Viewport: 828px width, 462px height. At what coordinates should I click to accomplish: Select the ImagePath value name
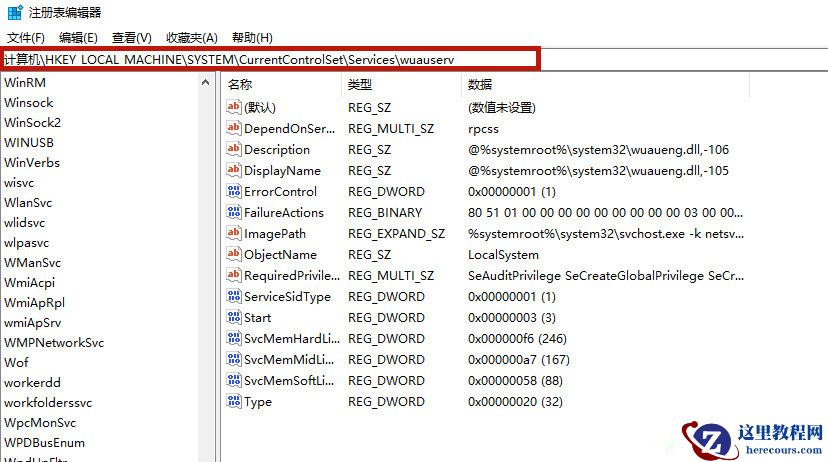pyautogui.click(x=275, y=233)
